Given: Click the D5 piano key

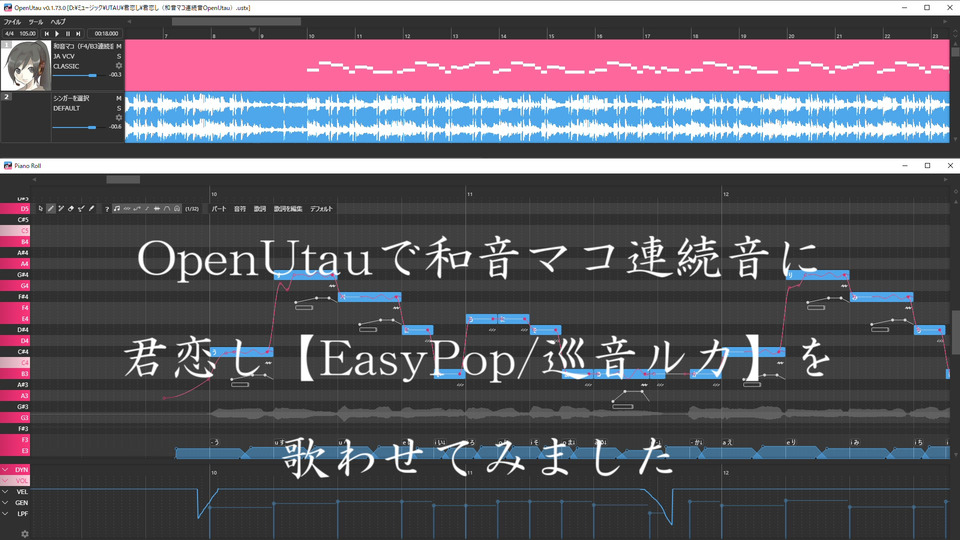Looking at the screenshot, I should (x=15, y=209).
